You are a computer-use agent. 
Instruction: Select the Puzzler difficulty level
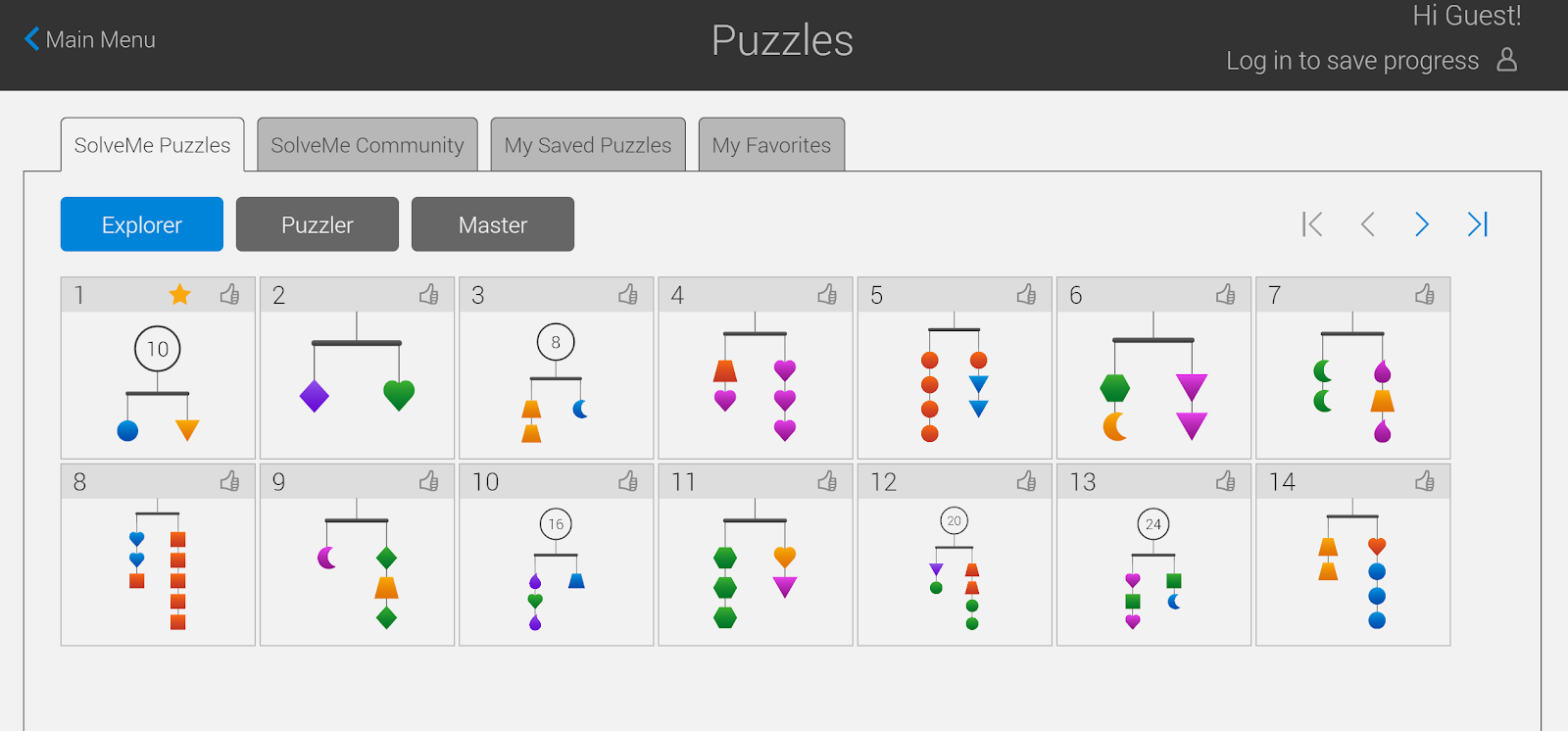[318, 224]
